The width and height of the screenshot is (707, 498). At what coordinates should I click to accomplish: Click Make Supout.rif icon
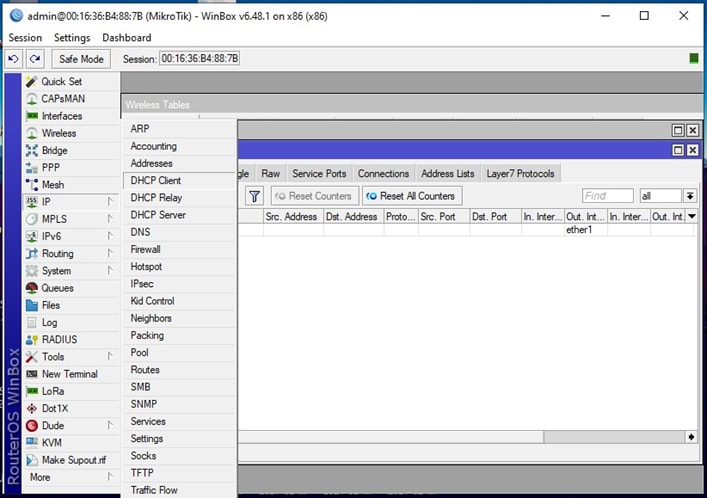point(32,460)
